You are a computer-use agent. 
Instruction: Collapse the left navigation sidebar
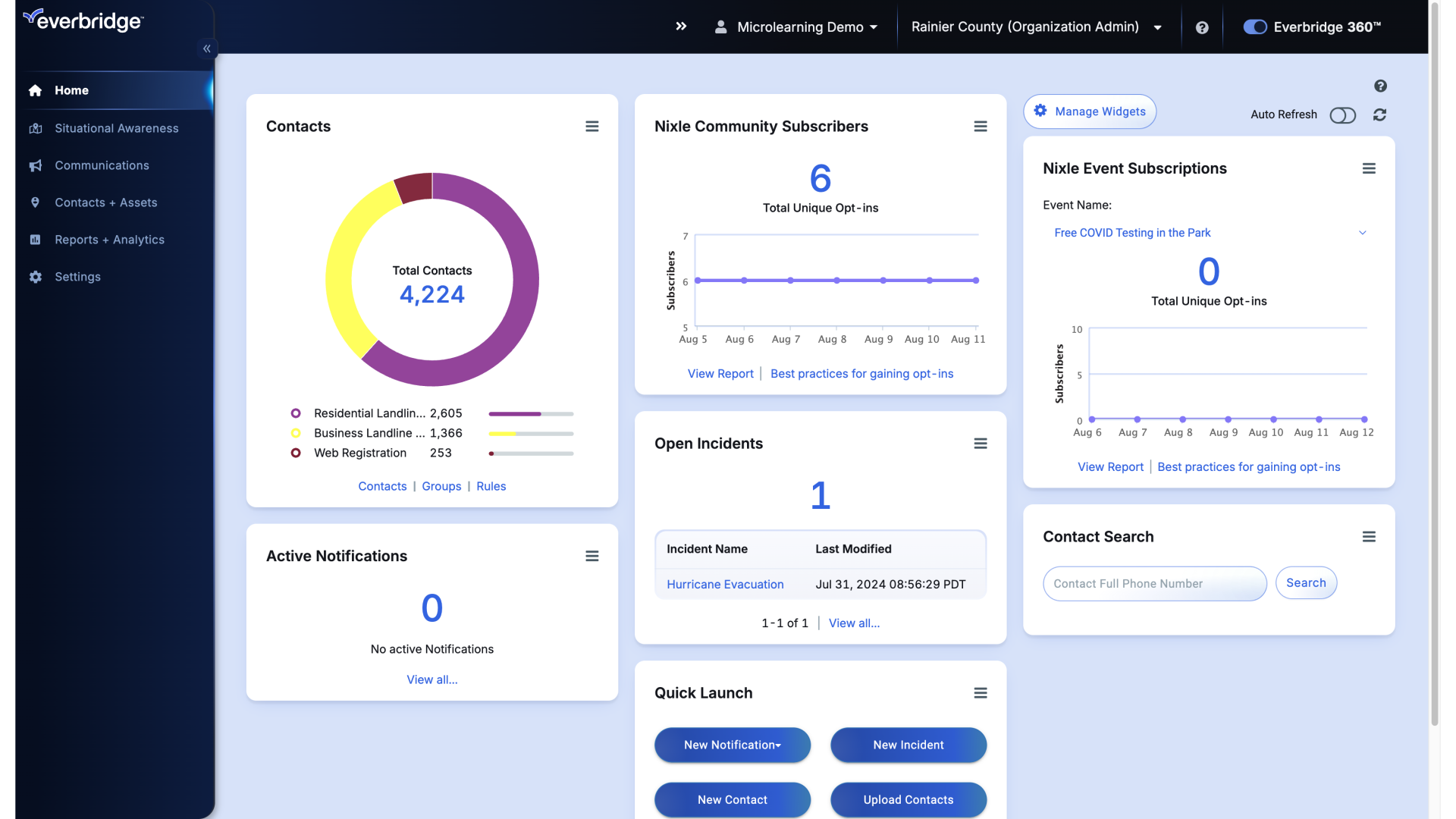tap(206, 48)
